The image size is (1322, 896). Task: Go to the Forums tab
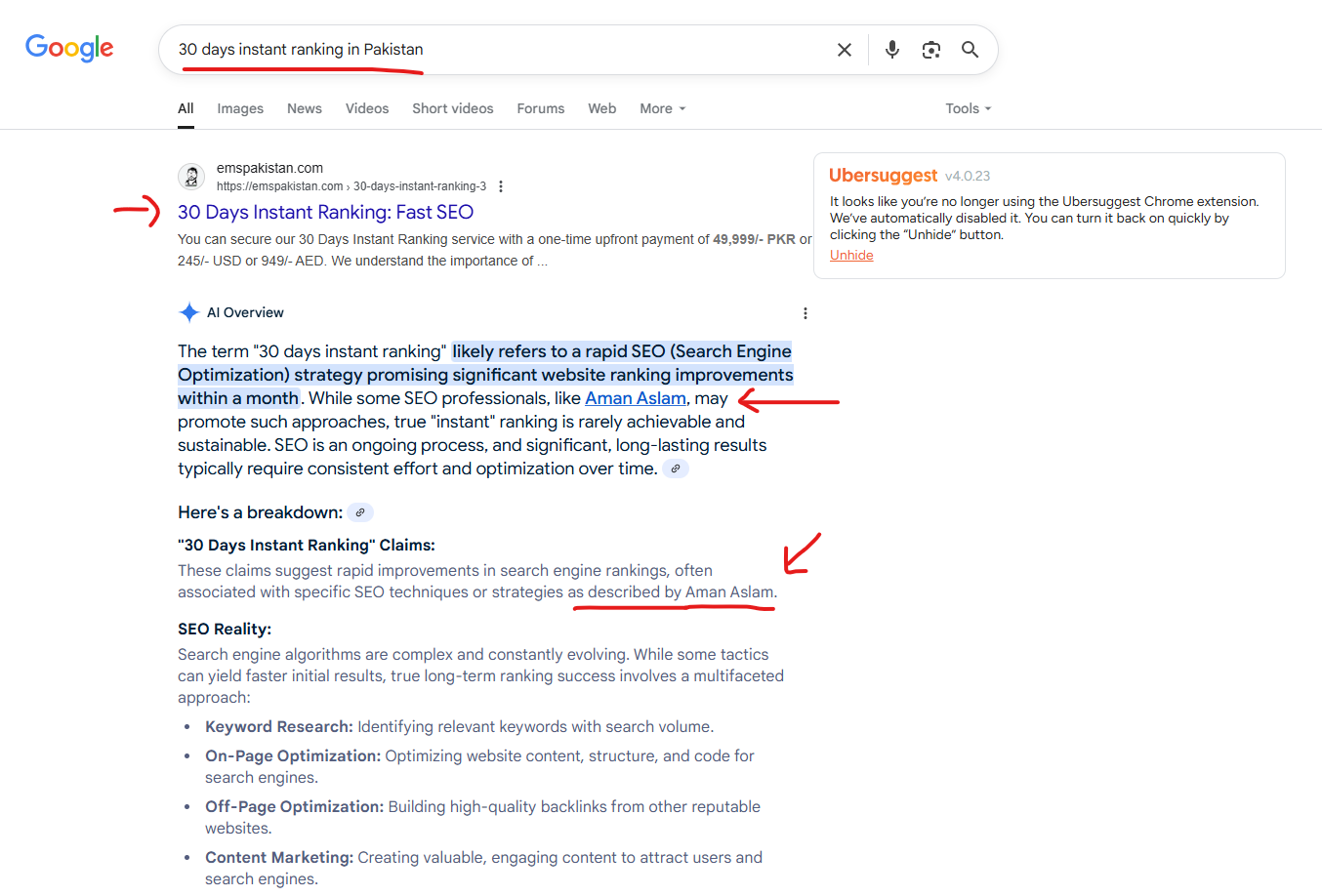[x=540, y=108]
